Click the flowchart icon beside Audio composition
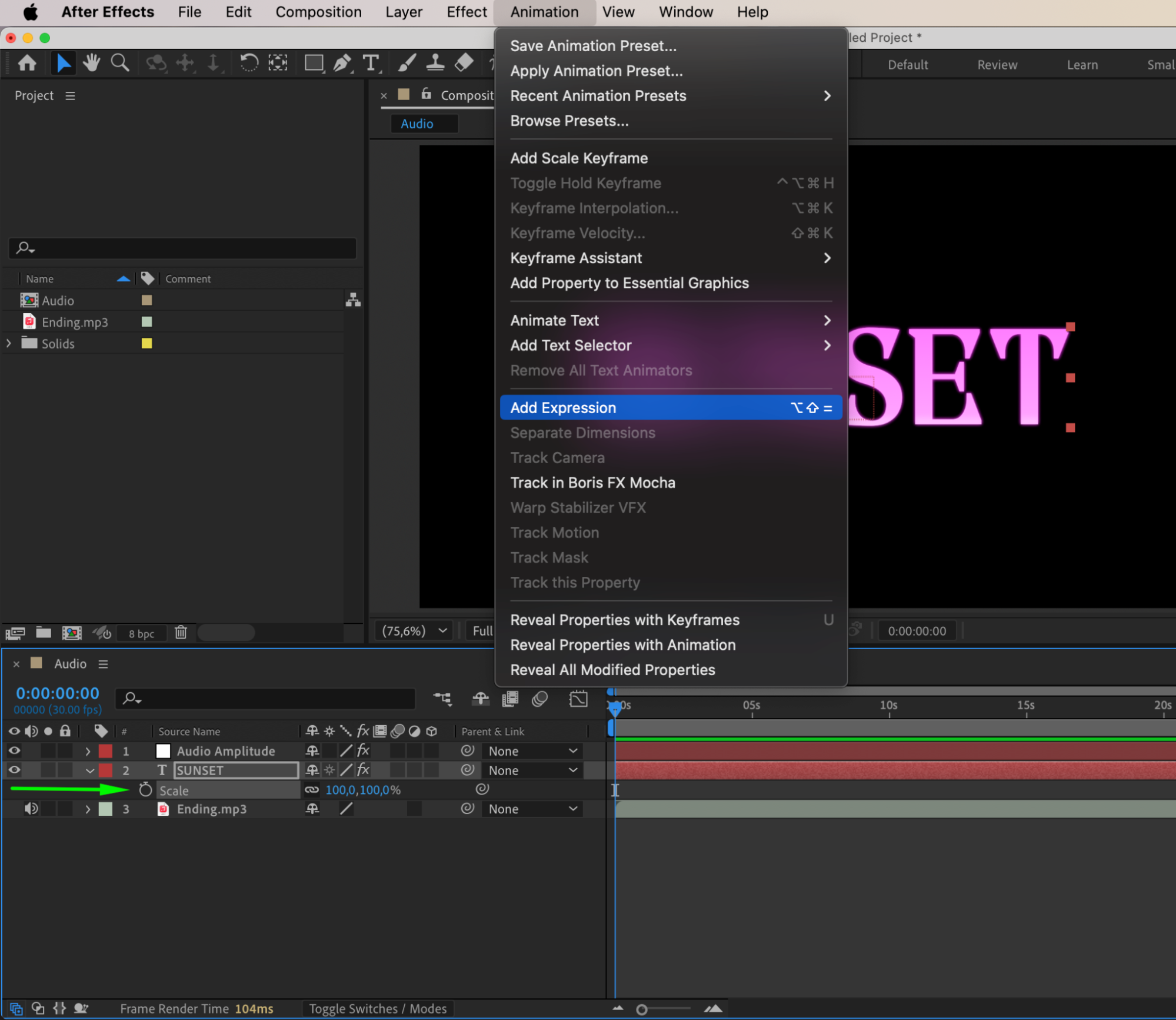 353,300
